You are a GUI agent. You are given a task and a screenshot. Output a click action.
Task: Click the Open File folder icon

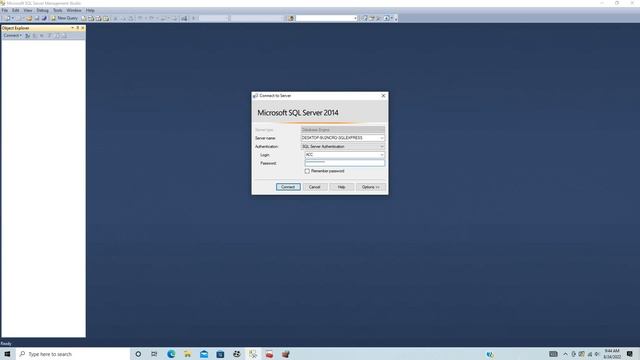coord(29,18)
